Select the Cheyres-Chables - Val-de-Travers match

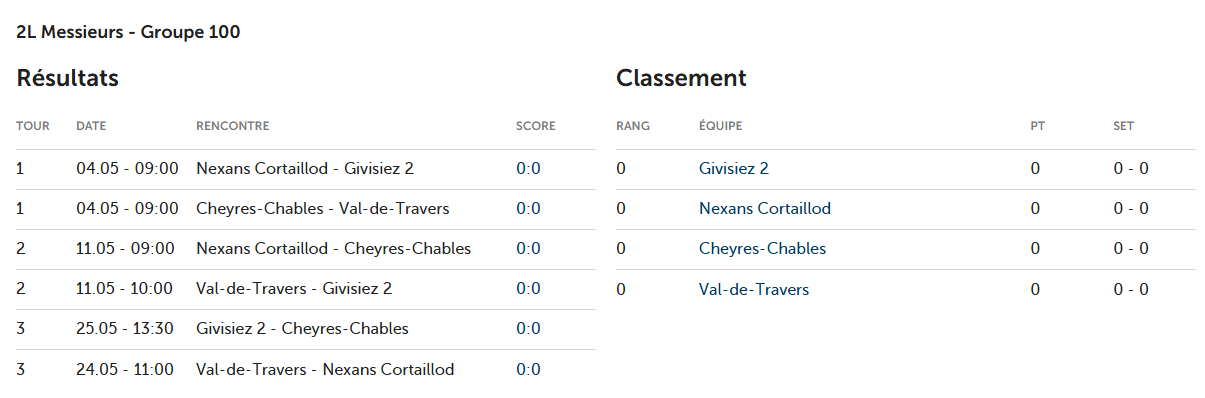(323, 209)
